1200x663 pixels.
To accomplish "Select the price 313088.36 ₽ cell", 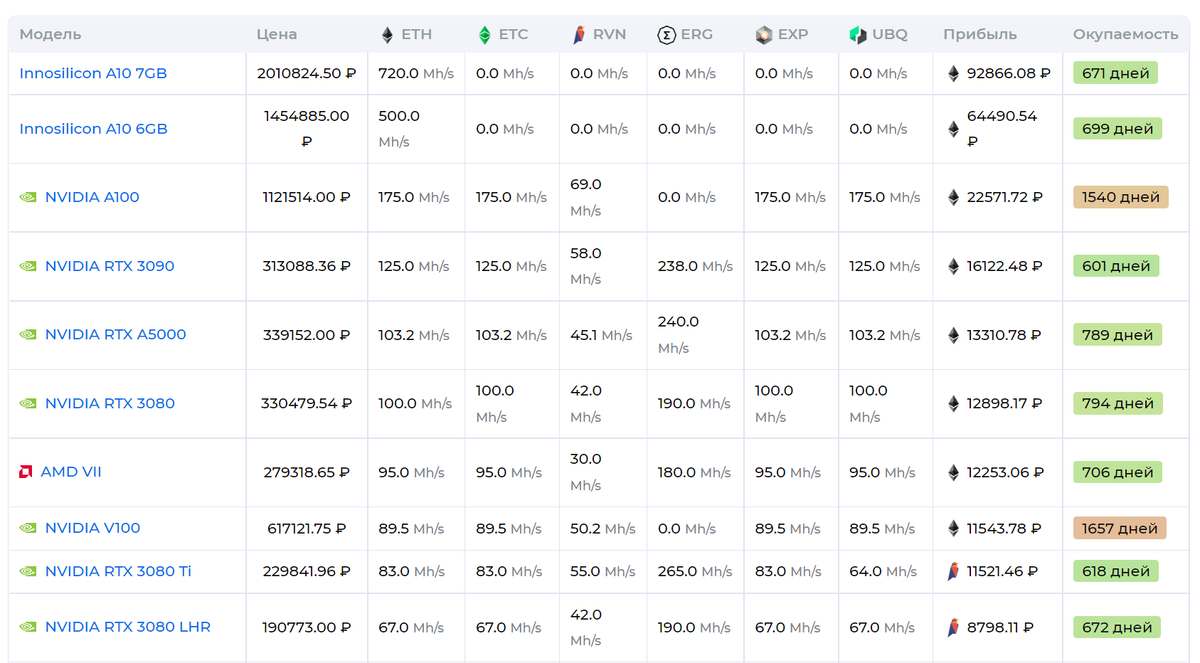I will click(x=307, y=267).
